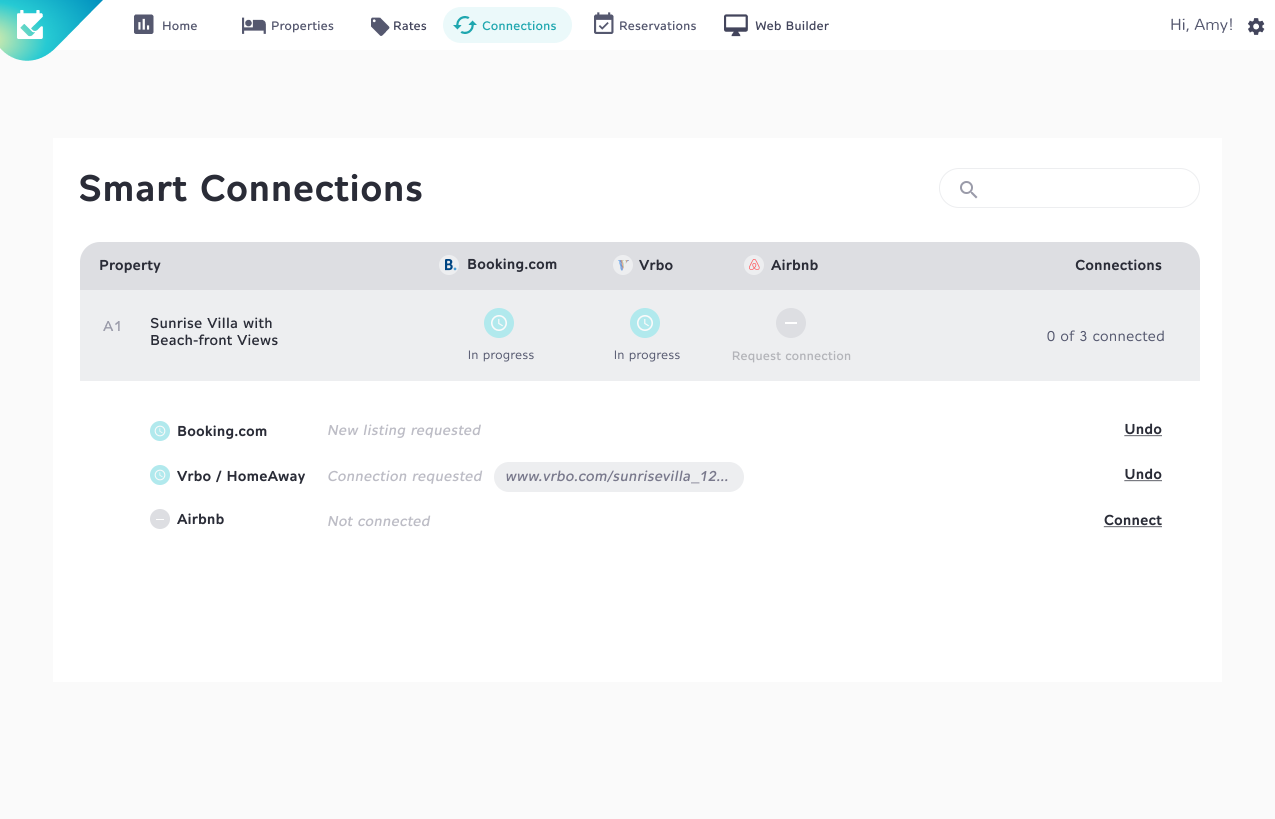Click the Smart Connections page heading
The height and width of the screenshot is (819, 1275).
click(251, 188)
